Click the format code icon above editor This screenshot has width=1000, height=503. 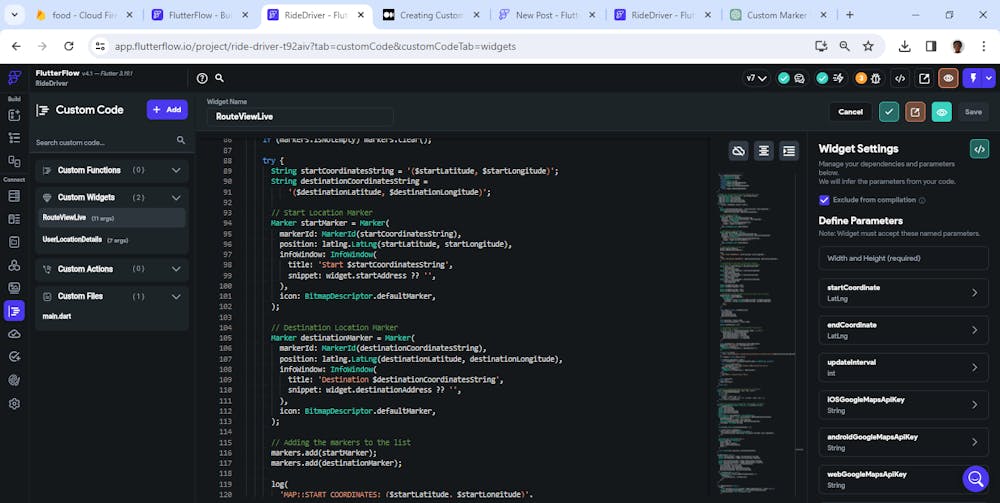(764, 151)
